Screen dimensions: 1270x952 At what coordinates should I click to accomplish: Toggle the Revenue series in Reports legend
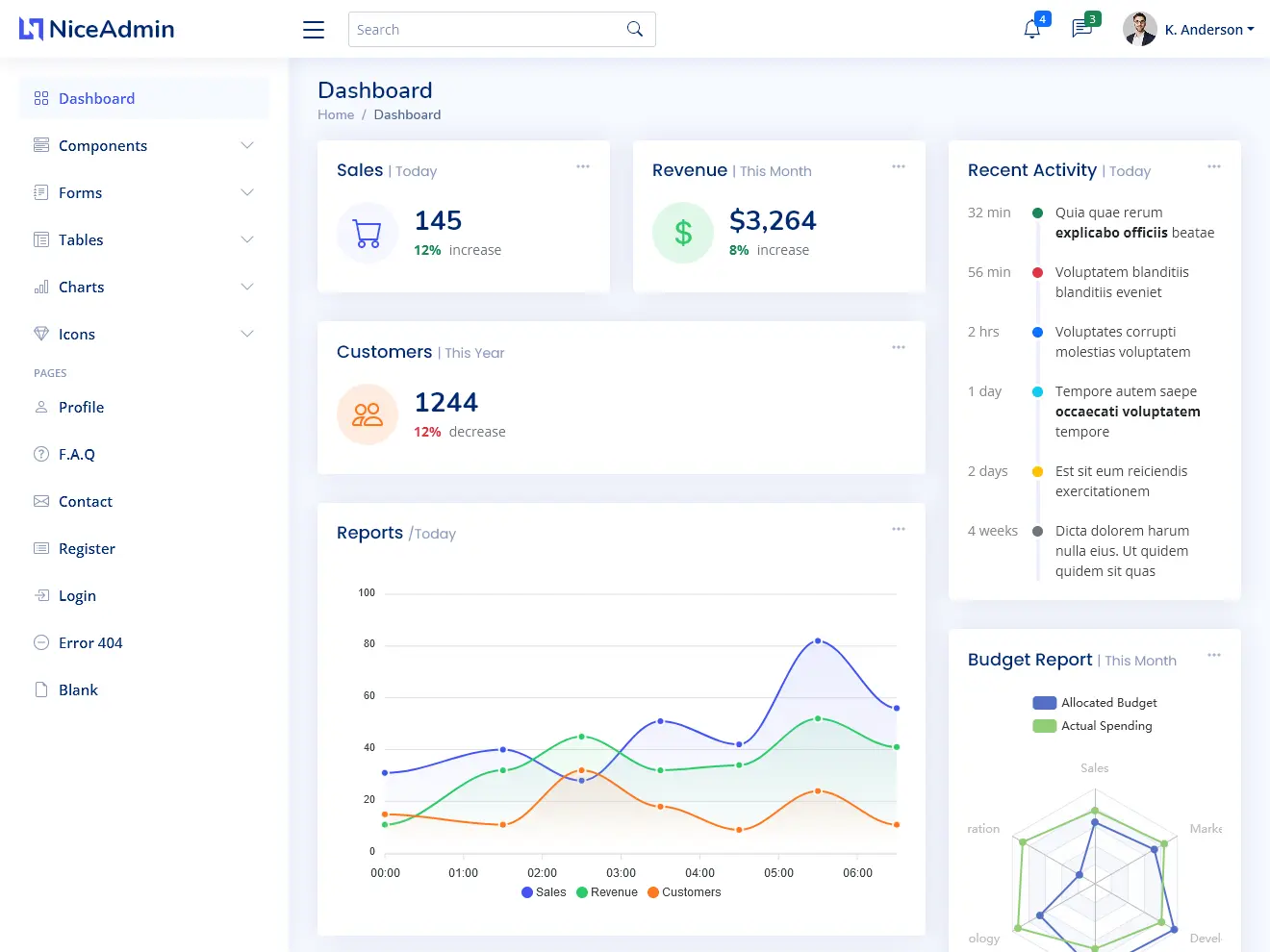[606, 891]
